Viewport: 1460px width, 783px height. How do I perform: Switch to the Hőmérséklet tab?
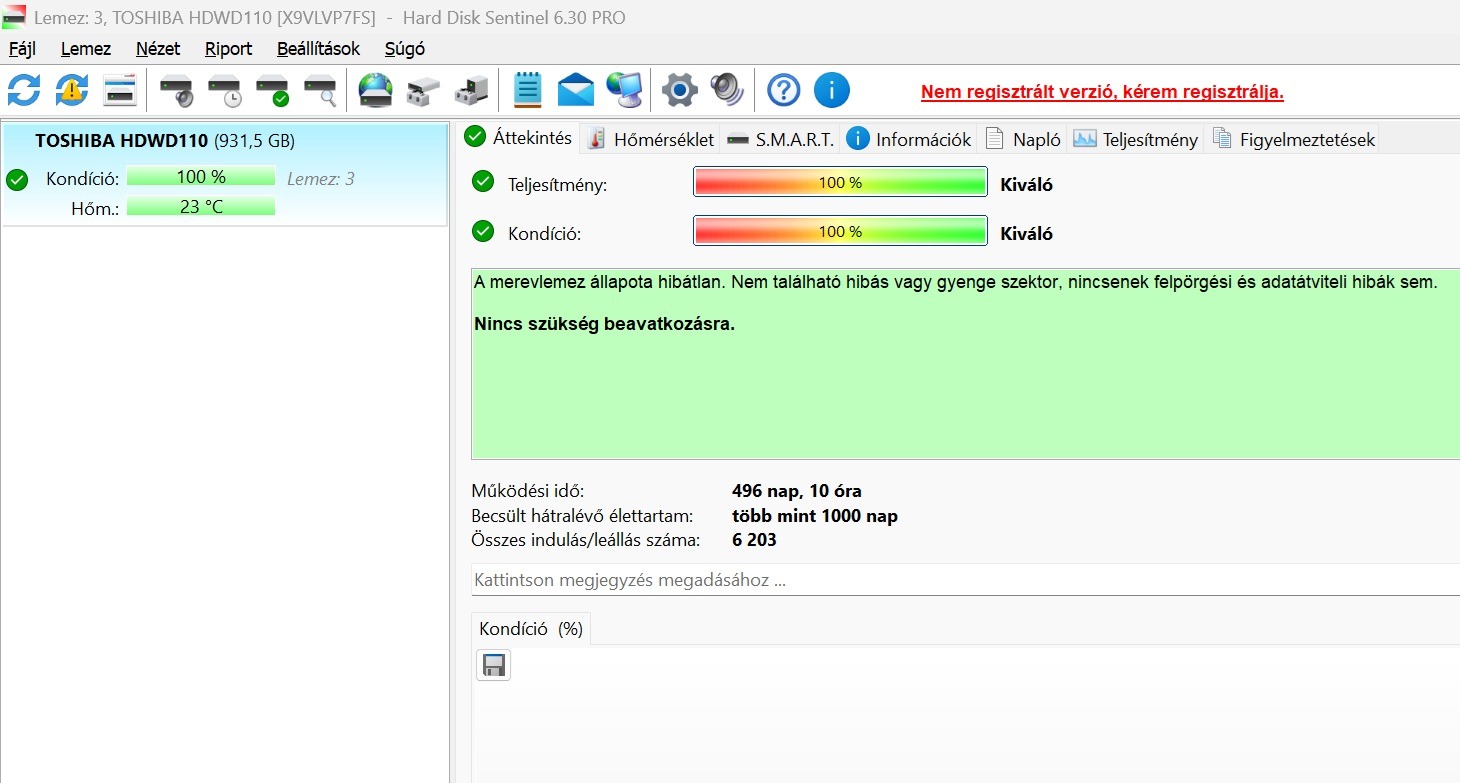[x=651, y=139]
